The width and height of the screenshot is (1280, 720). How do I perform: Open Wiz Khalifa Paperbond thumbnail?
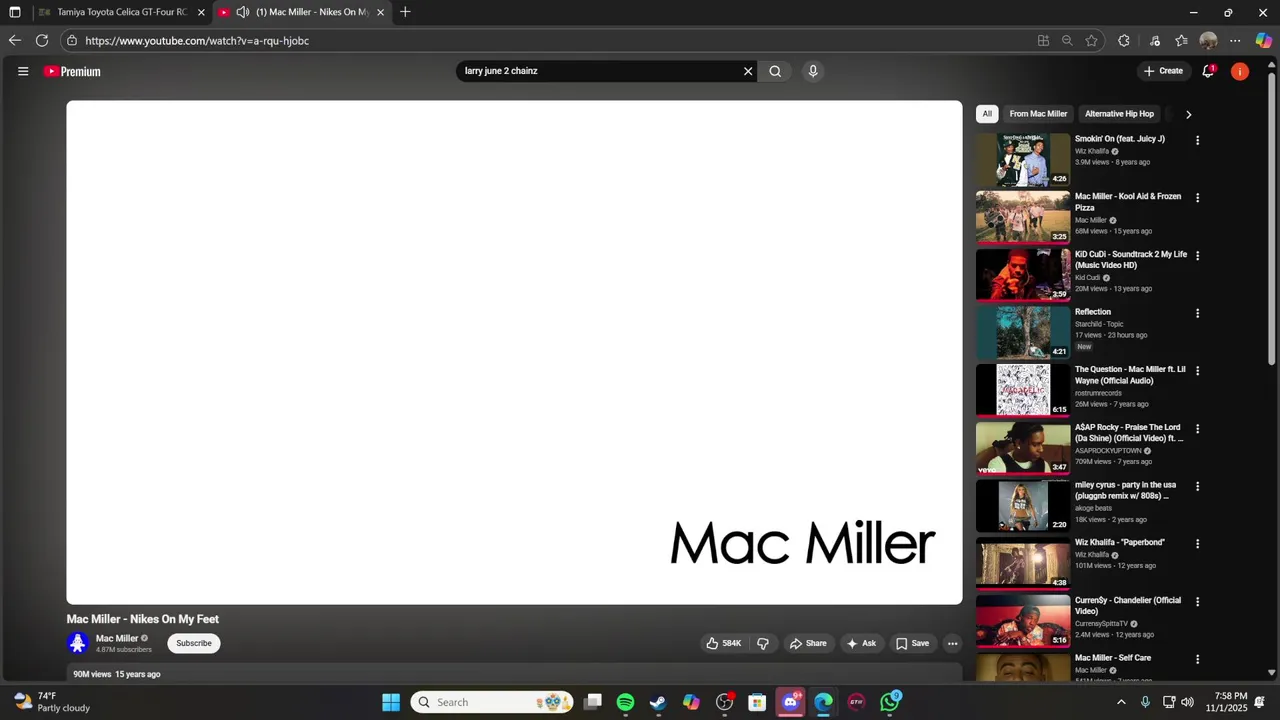[x=1023, y=563]
